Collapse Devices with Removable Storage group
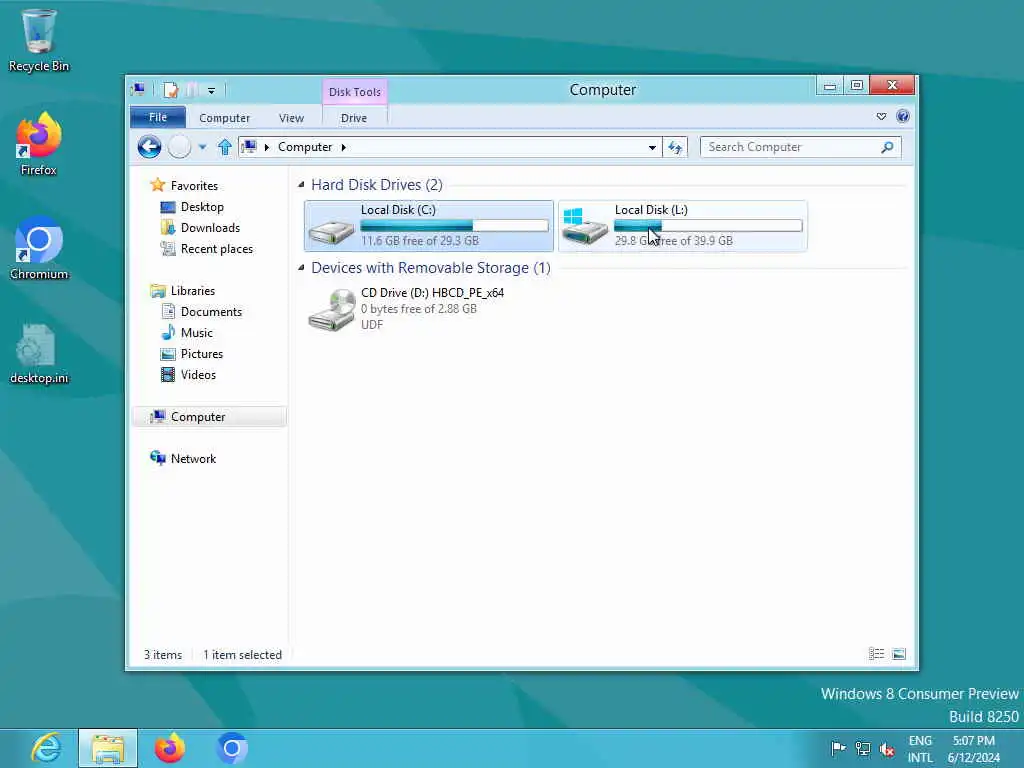Viewport: 1024px width, 768px height. coord(301,268)
